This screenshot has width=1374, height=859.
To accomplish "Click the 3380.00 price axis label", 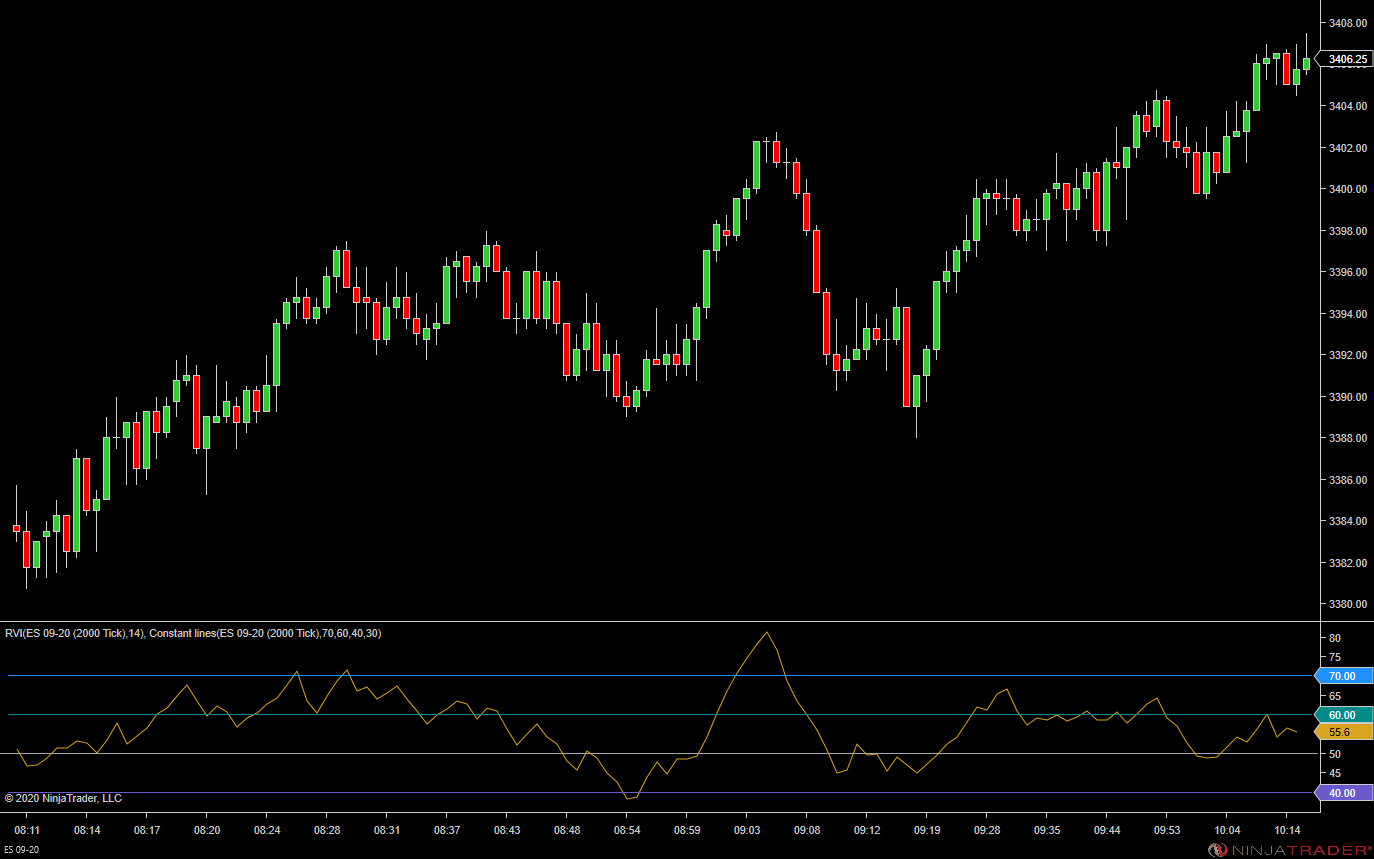I will coord(1347,604).
